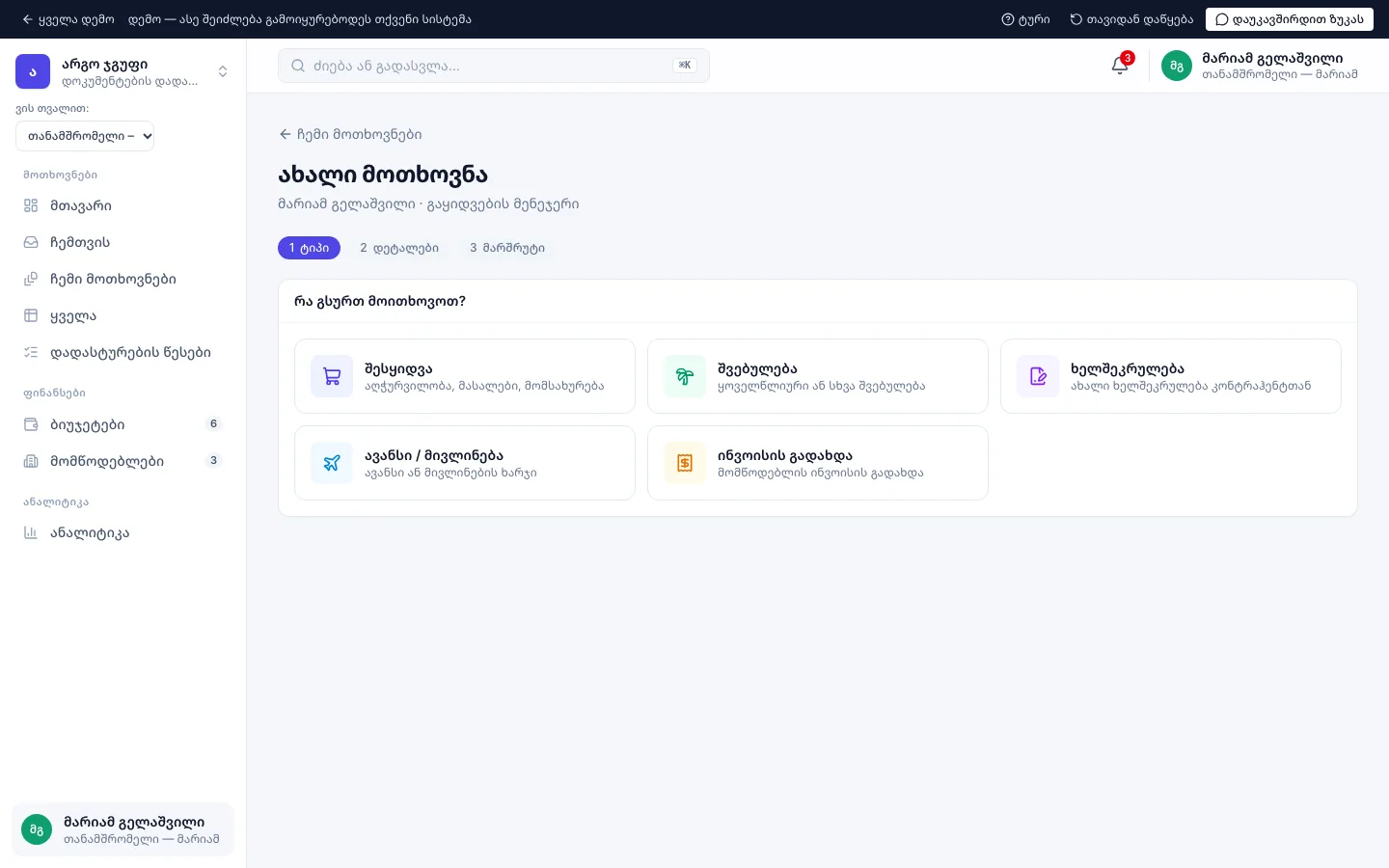Click the invoice icon for ინვოისის გადახდა
Viewport: 1389px width, 868px height.
tap(685, 463)
